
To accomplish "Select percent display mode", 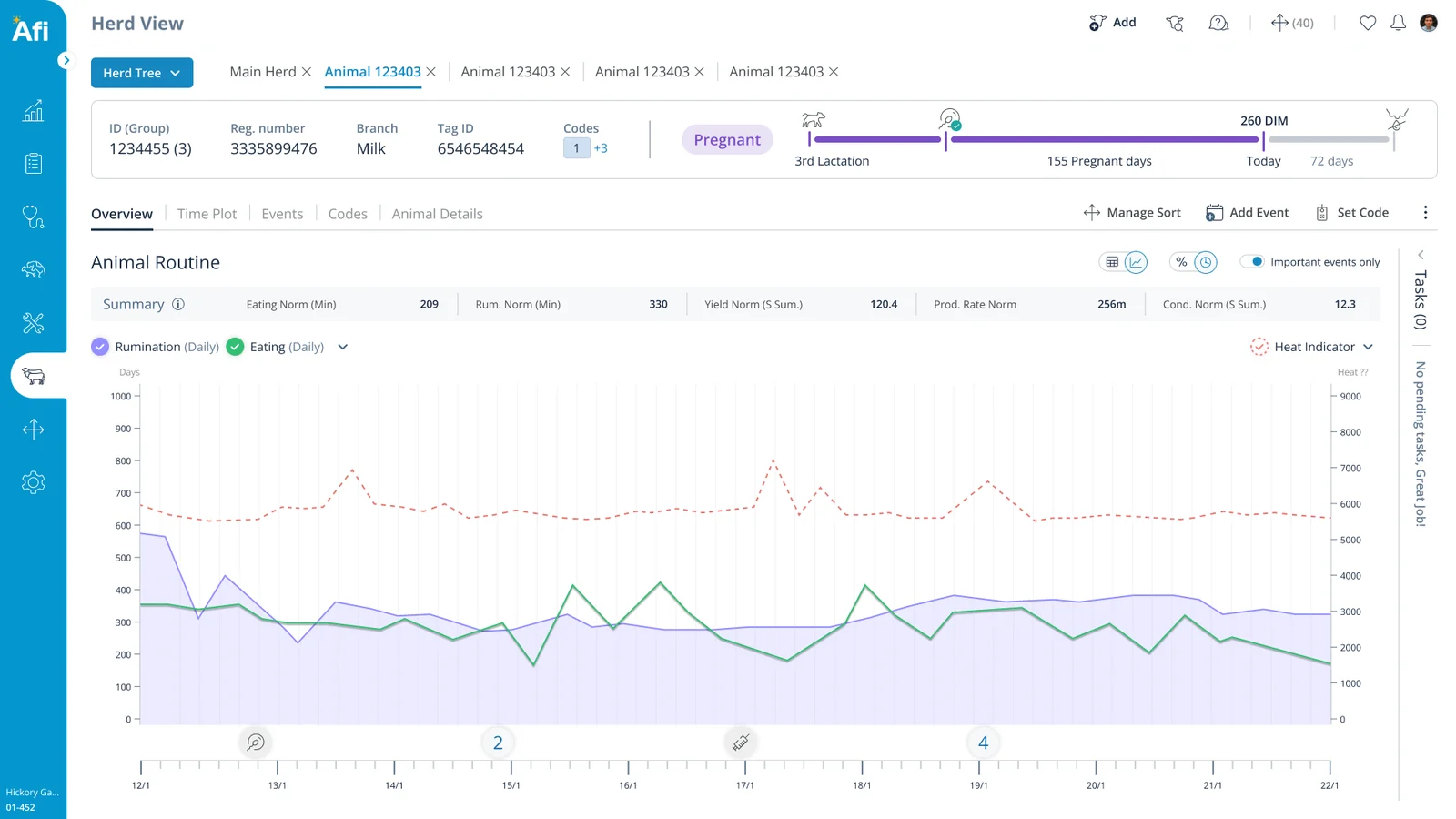I will [x=1181, y=262].
